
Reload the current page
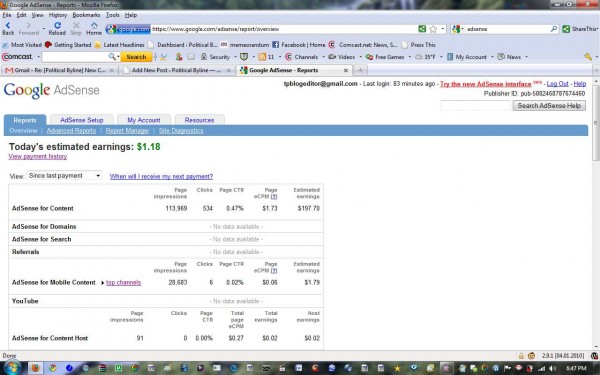(x=57, y=28)
